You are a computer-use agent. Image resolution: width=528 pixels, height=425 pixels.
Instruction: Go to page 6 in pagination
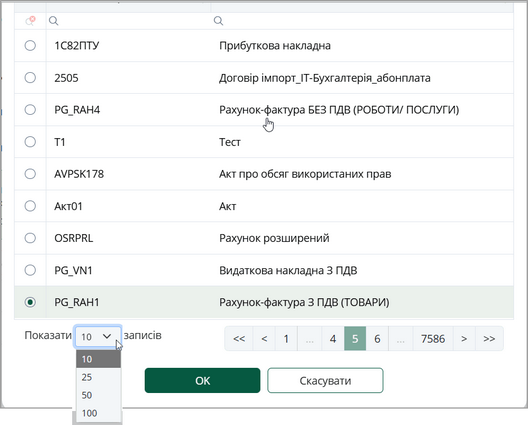(377, 338)
